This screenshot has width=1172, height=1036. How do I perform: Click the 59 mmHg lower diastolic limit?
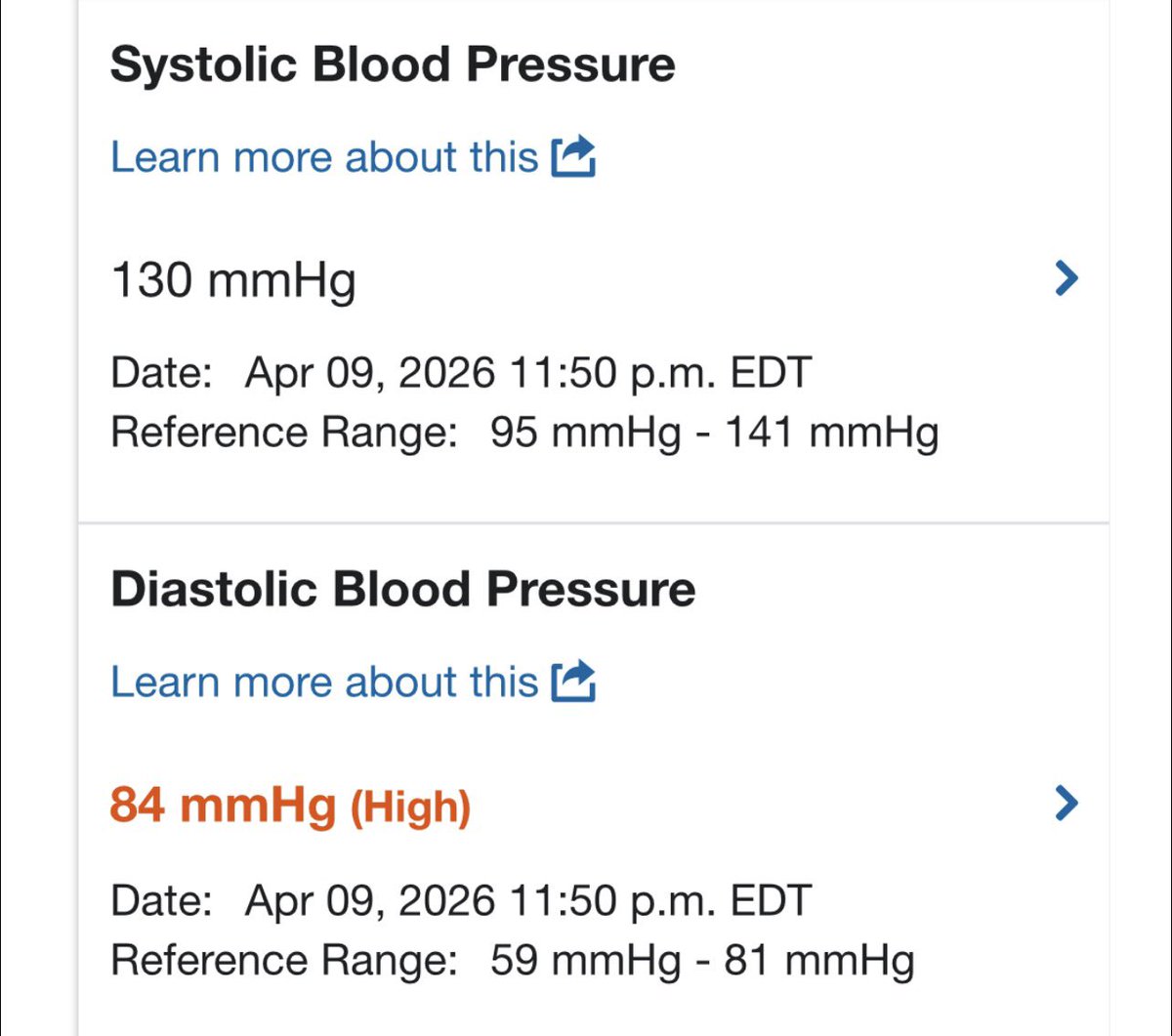click(585, 960)
